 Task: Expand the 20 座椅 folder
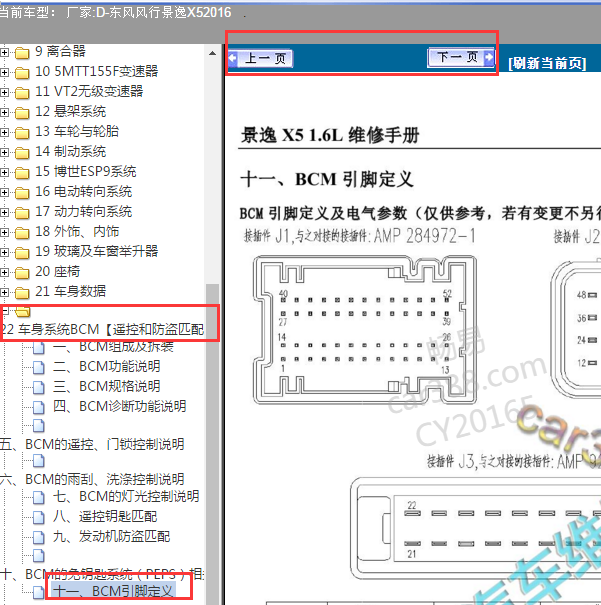[4, 272]
